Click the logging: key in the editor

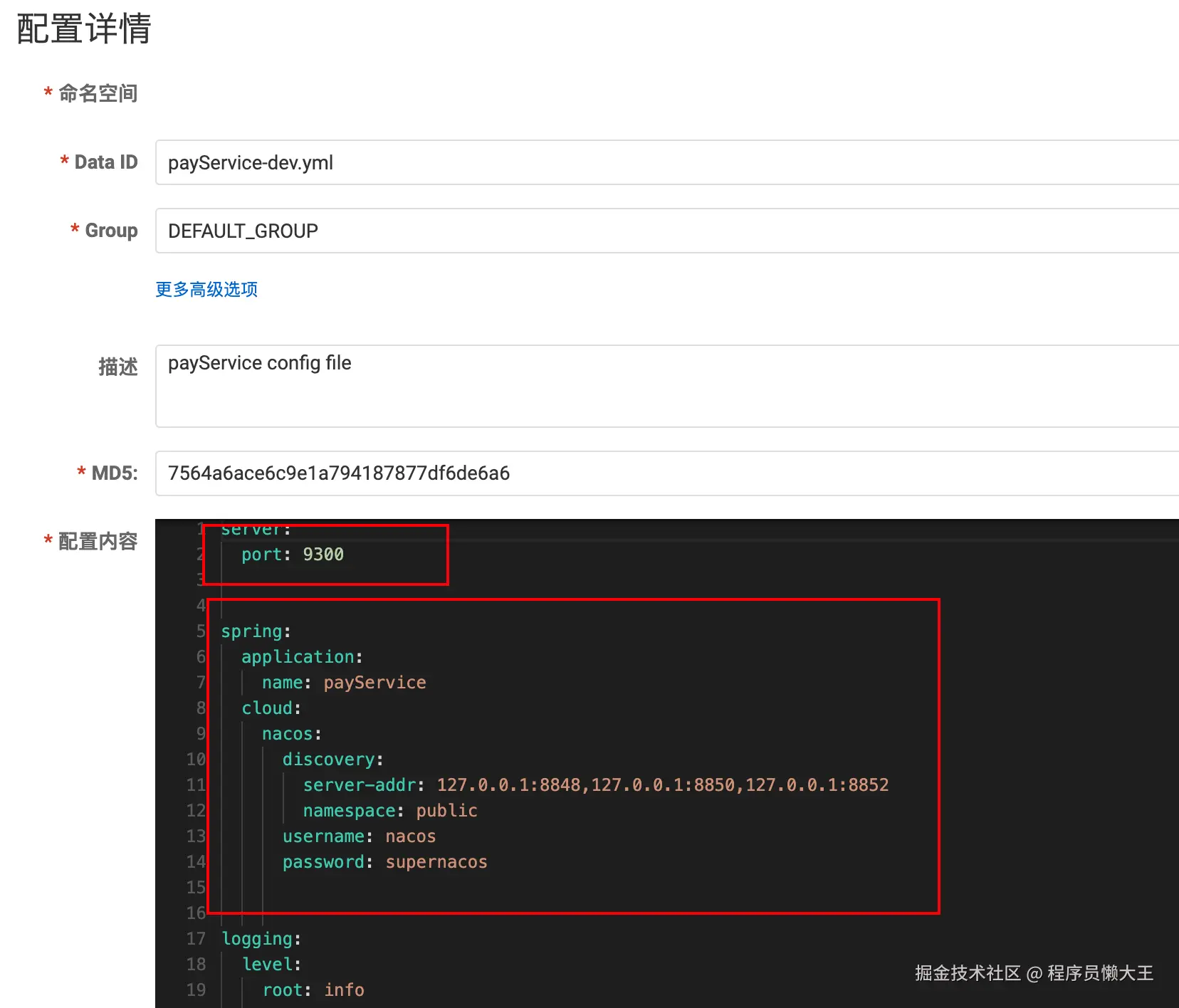coord(261,939)
